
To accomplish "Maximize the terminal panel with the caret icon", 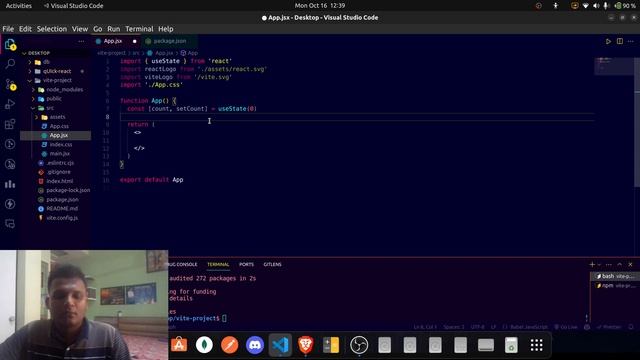I will 620,264.
